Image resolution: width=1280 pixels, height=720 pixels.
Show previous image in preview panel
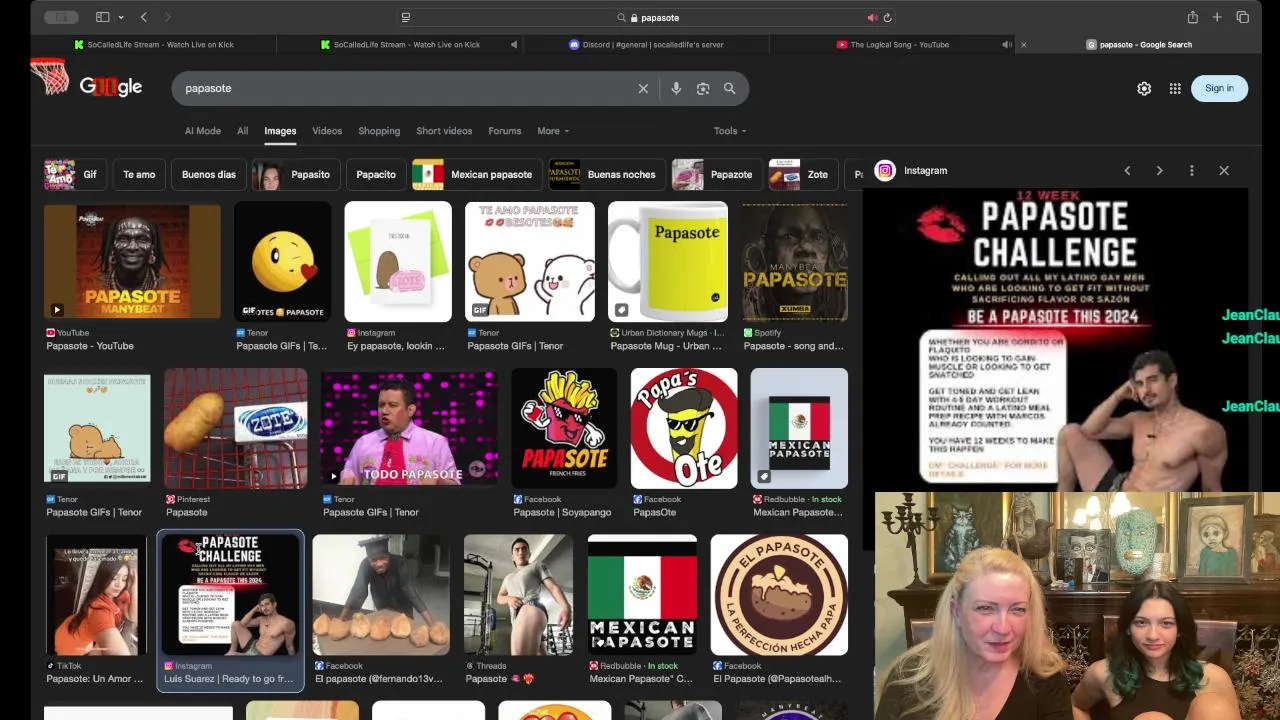pos(1127,171)
